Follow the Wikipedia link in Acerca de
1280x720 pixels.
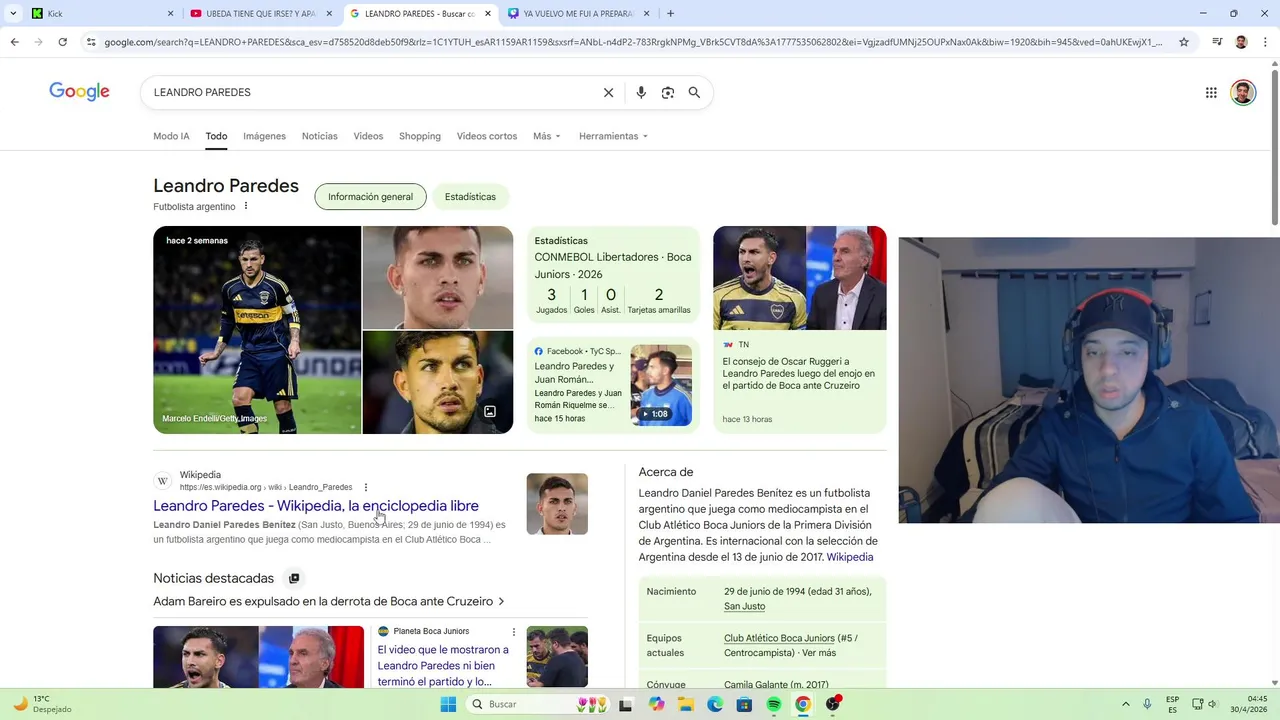click(850, 557)
